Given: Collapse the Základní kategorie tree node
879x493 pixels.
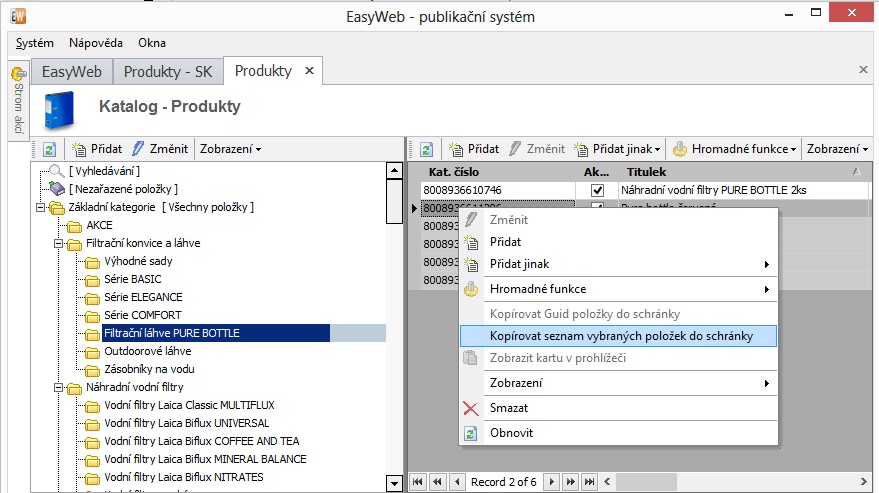Looking at the screenshot, I should 39,208.
